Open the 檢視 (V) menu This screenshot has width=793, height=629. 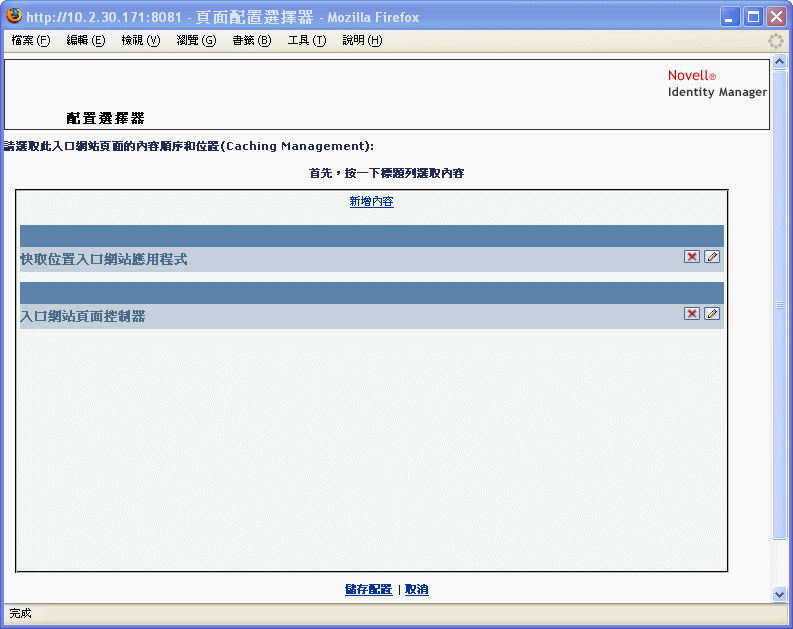click(x=141, y=40)
